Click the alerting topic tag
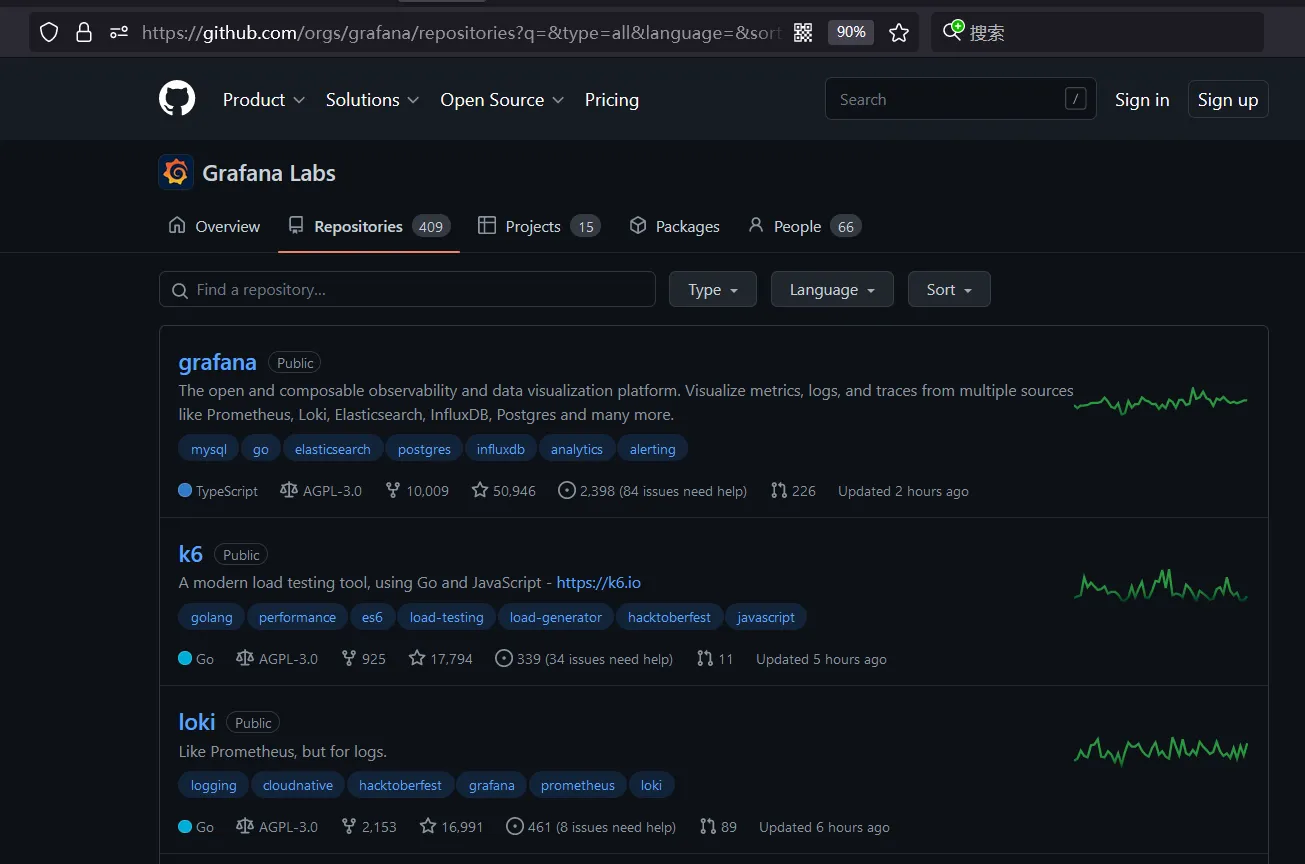 point(653,449)
